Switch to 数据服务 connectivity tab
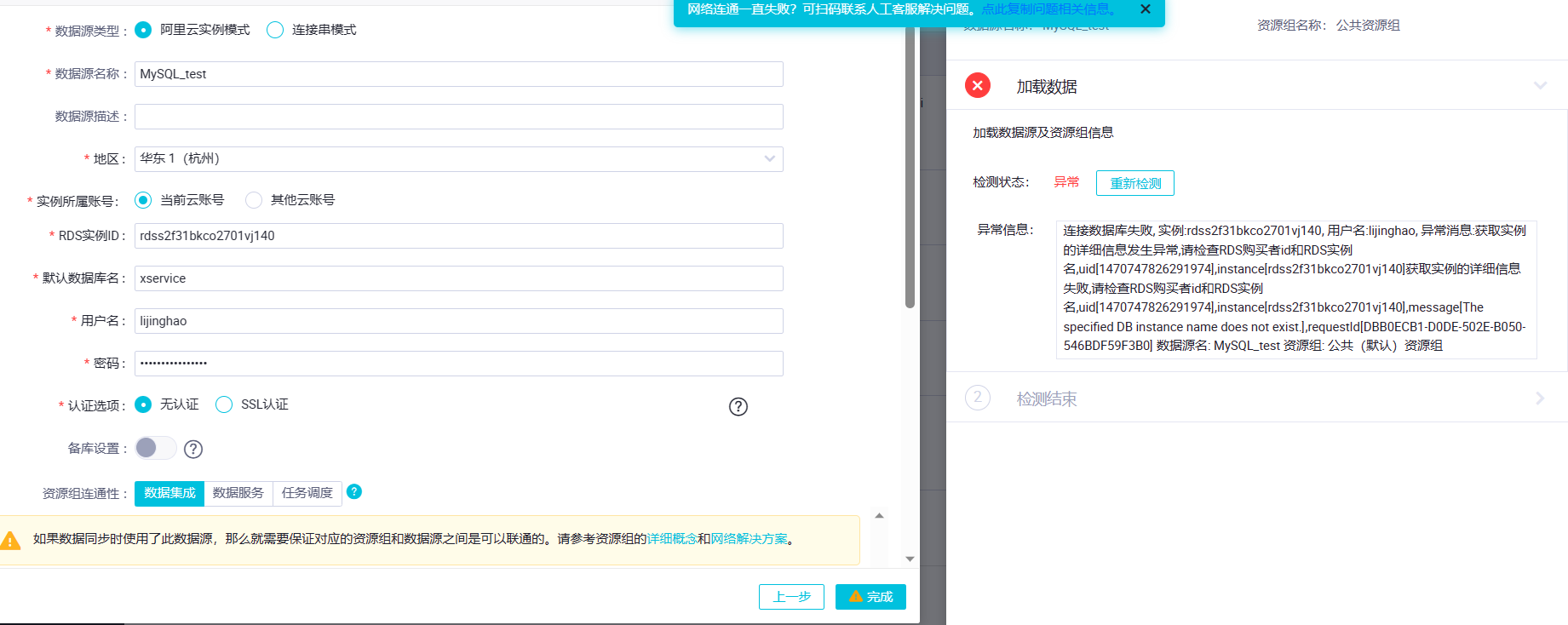 (238, 493)
